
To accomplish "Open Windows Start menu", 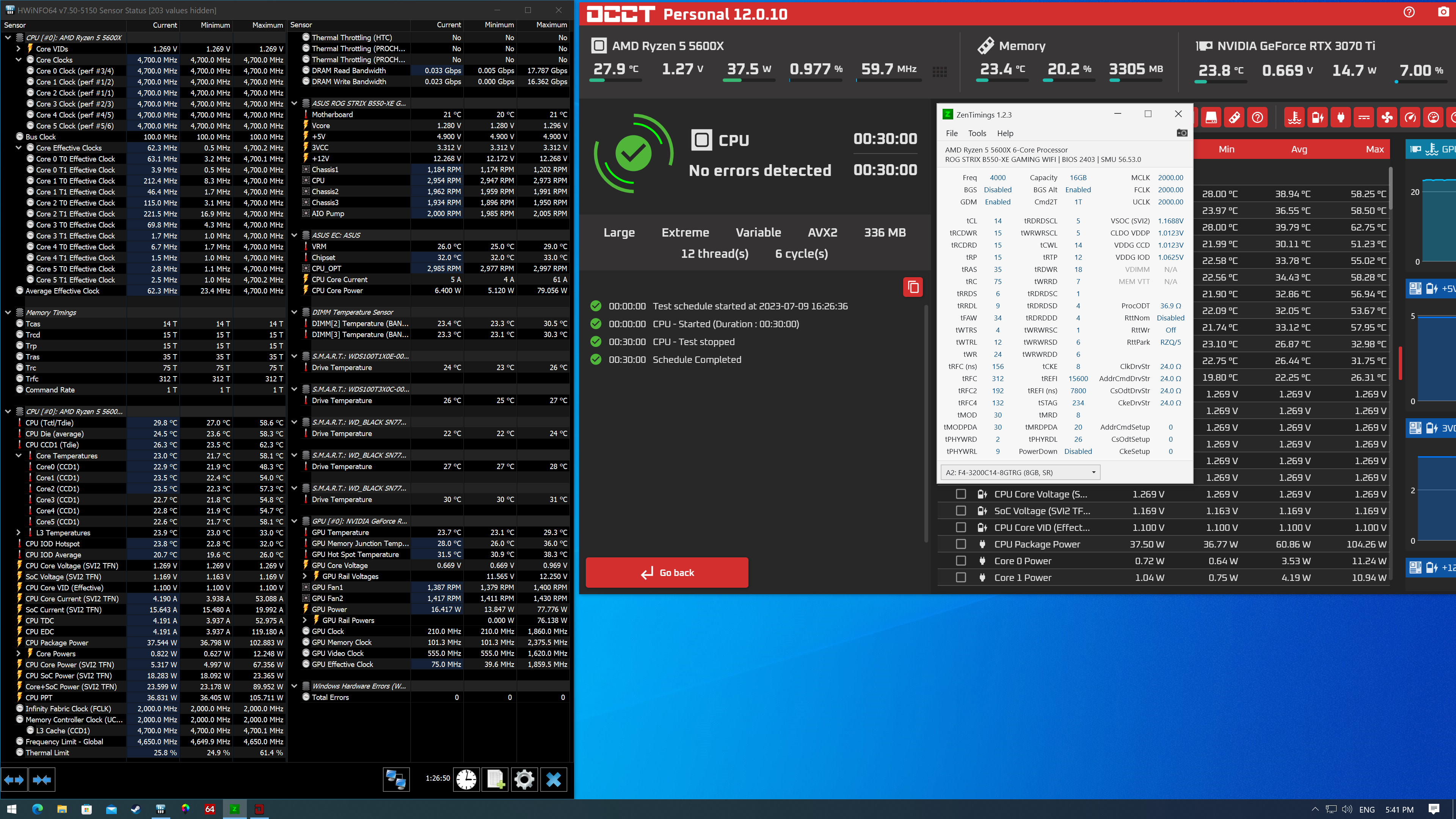I will [12, 810].
